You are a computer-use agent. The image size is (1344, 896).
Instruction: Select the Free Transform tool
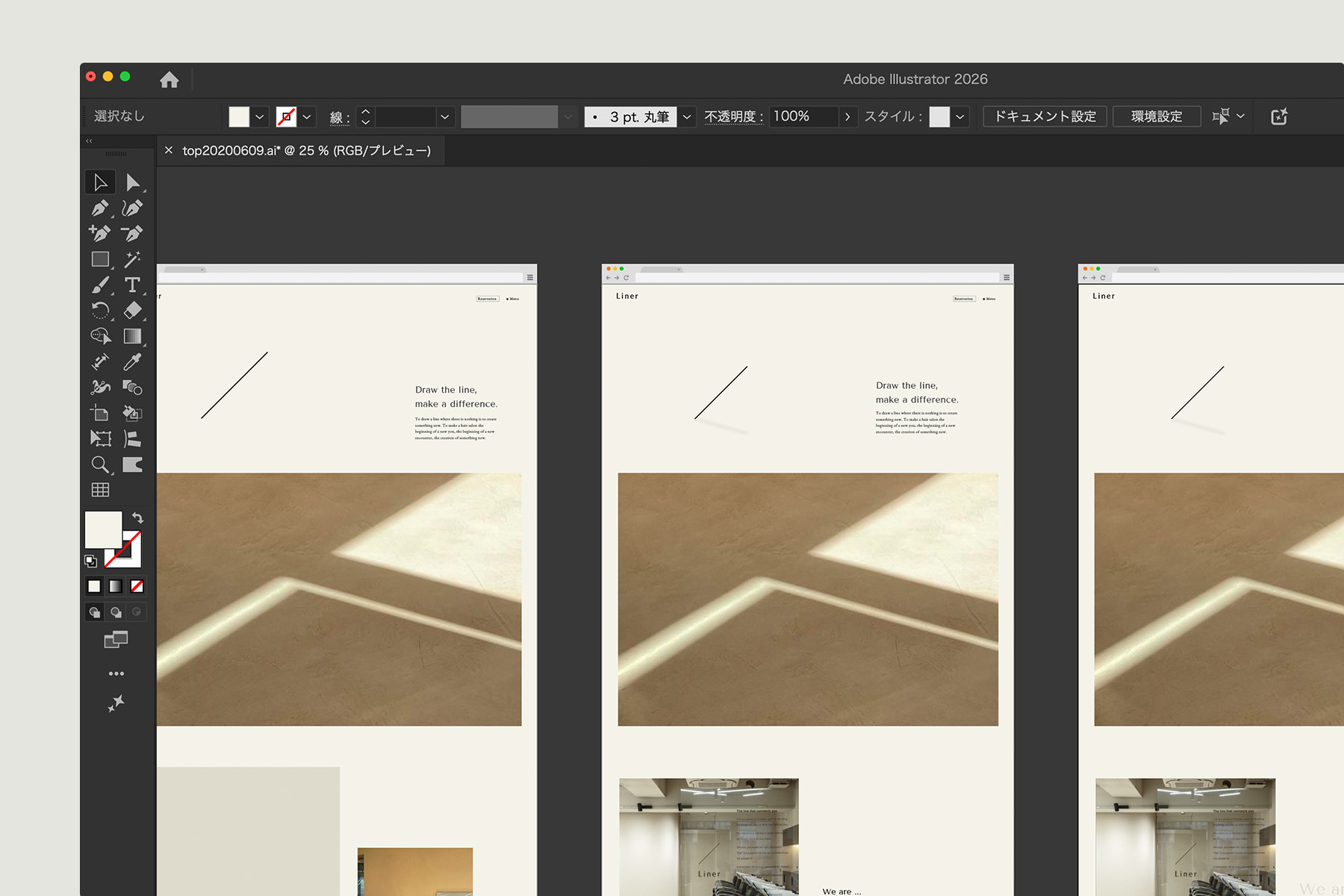[x=100, y=438]
